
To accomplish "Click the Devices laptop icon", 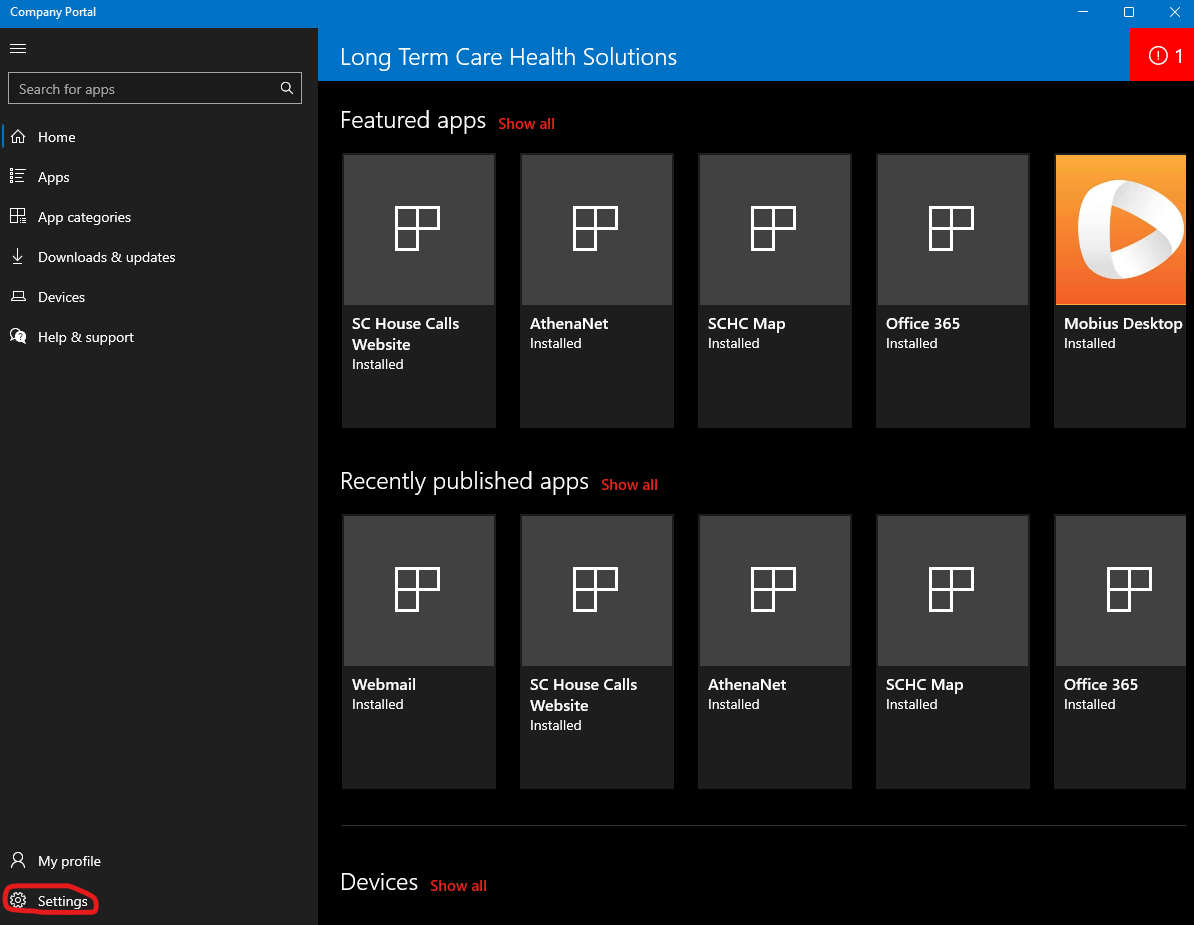I will click(18, 296).
